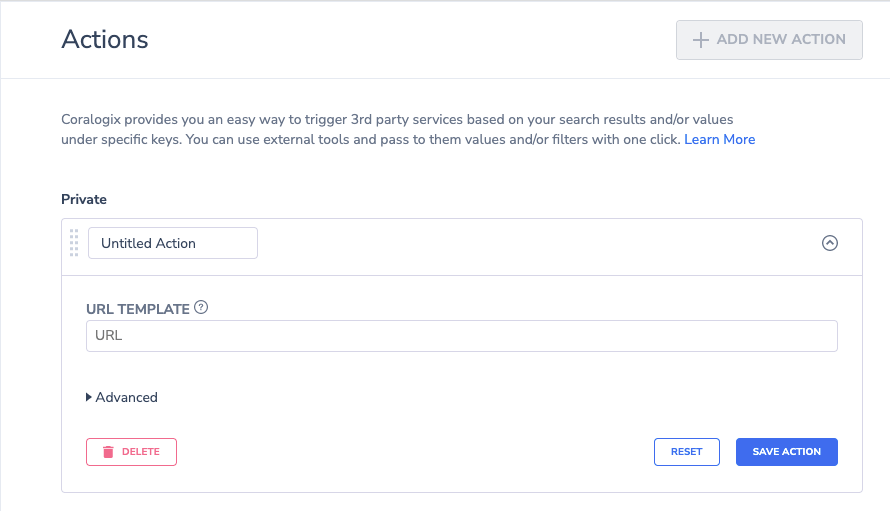Screen dimensions: 890x511
Task: Click into the URL template input box
Action: 461,336
